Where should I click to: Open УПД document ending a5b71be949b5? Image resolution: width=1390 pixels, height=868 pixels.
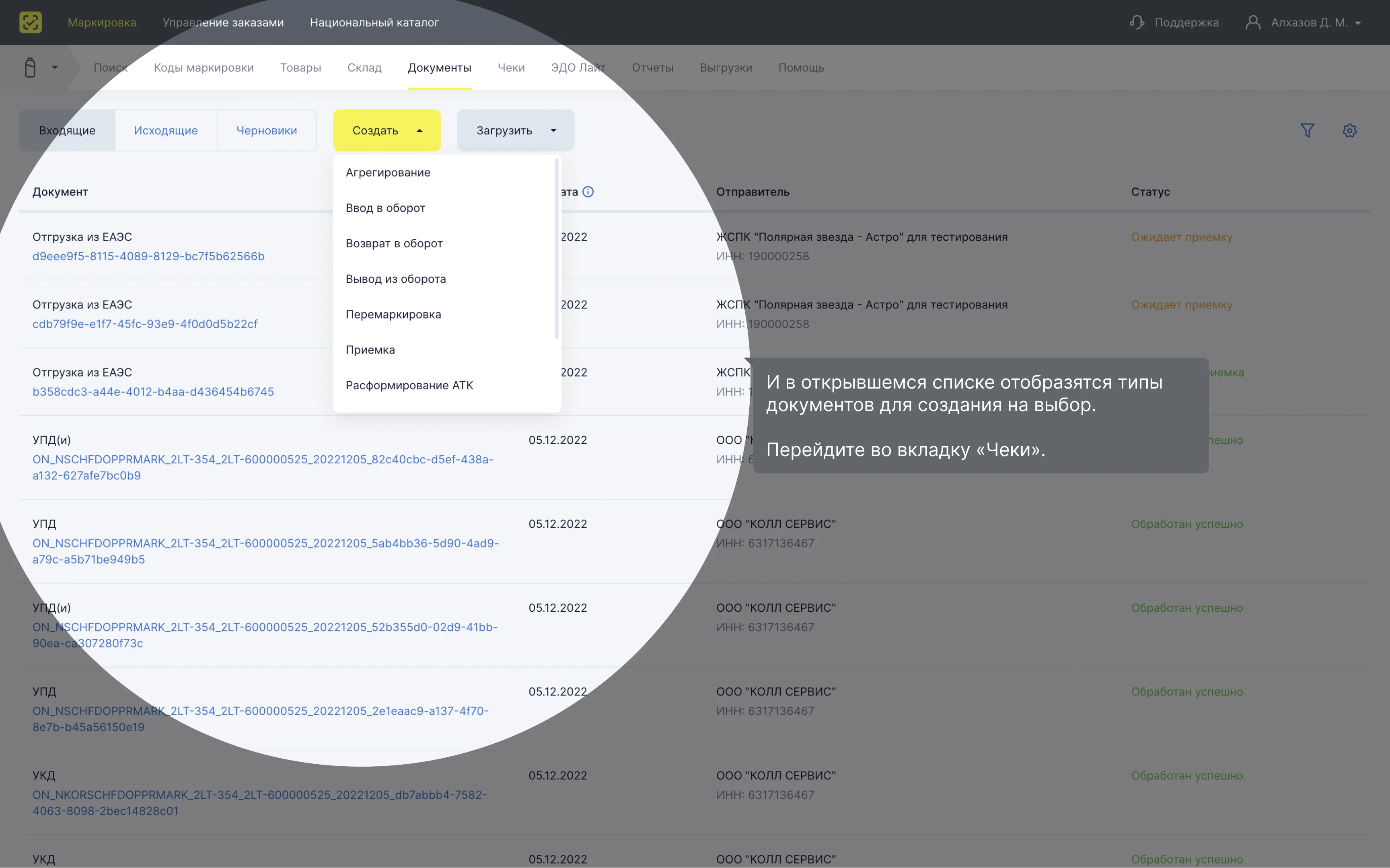(x=266, y=551)
